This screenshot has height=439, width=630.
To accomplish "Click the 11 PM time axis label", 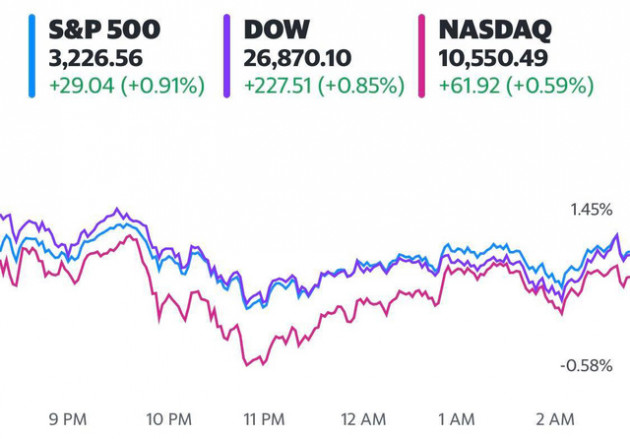I will tap(264, 420).
